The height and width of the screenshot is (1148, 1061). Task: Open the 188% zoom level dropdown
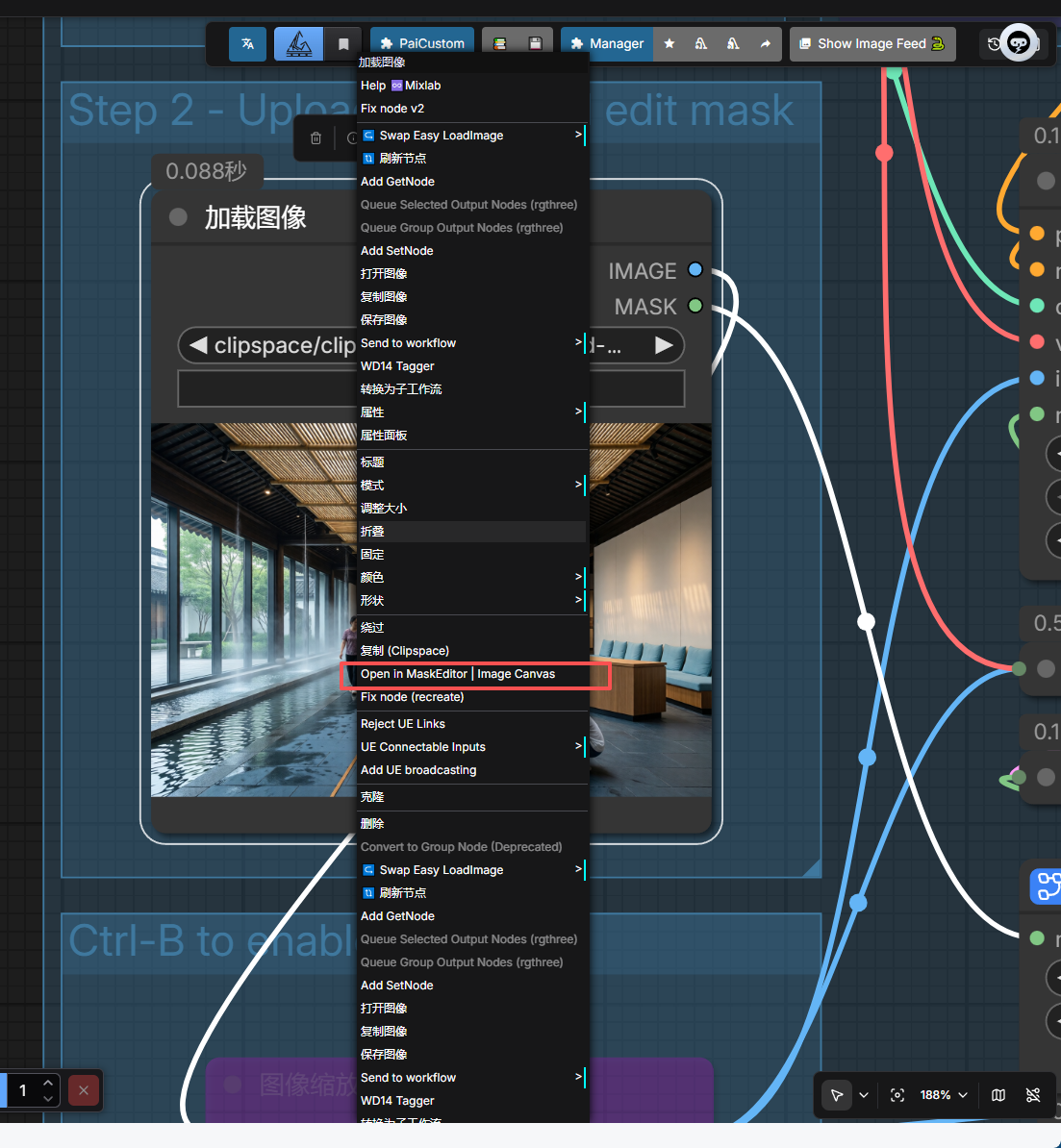(944, 1095)
